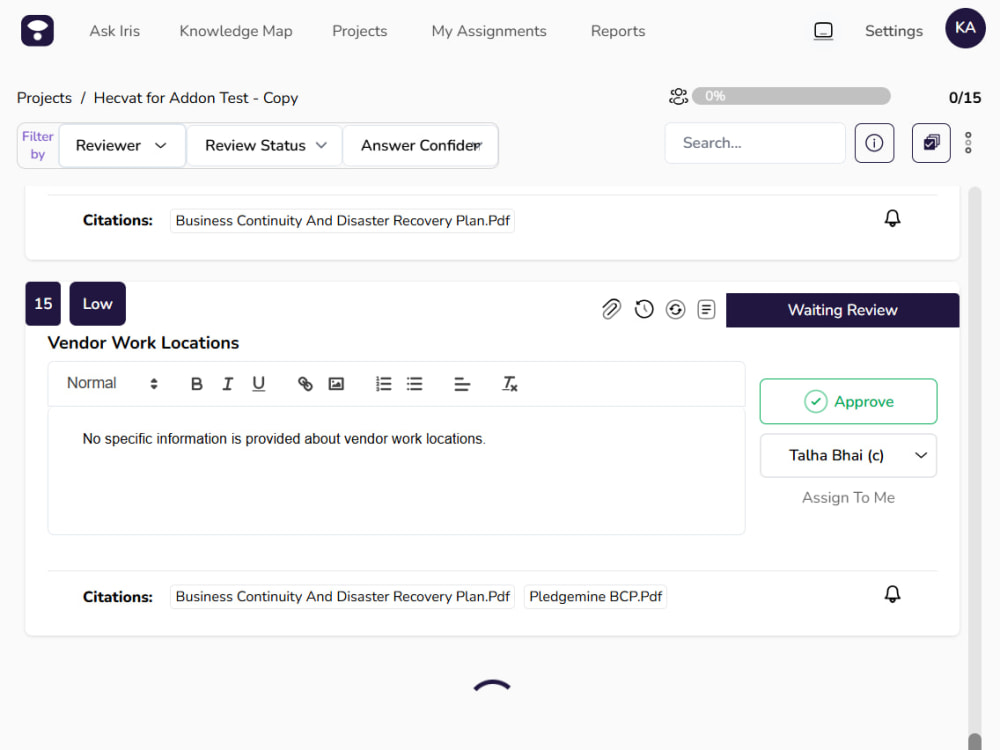This screenshot has width=1000, height=750.
Task: Click the 0% progress bar
Action: tap(791, 96)
